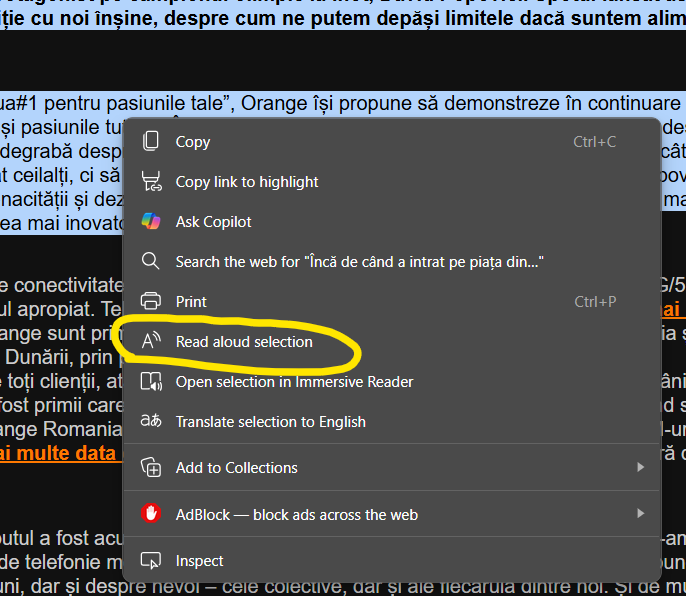Choose Print from the context menu
This screenshot has width=686, height=596.
pyautogui.click(x=392, y=302)
